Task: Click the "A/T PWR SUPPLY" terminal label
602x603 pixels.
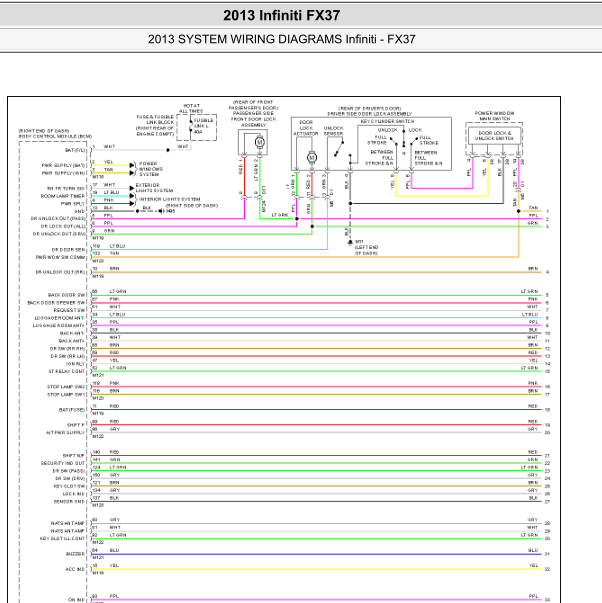Action: point(65,432)
